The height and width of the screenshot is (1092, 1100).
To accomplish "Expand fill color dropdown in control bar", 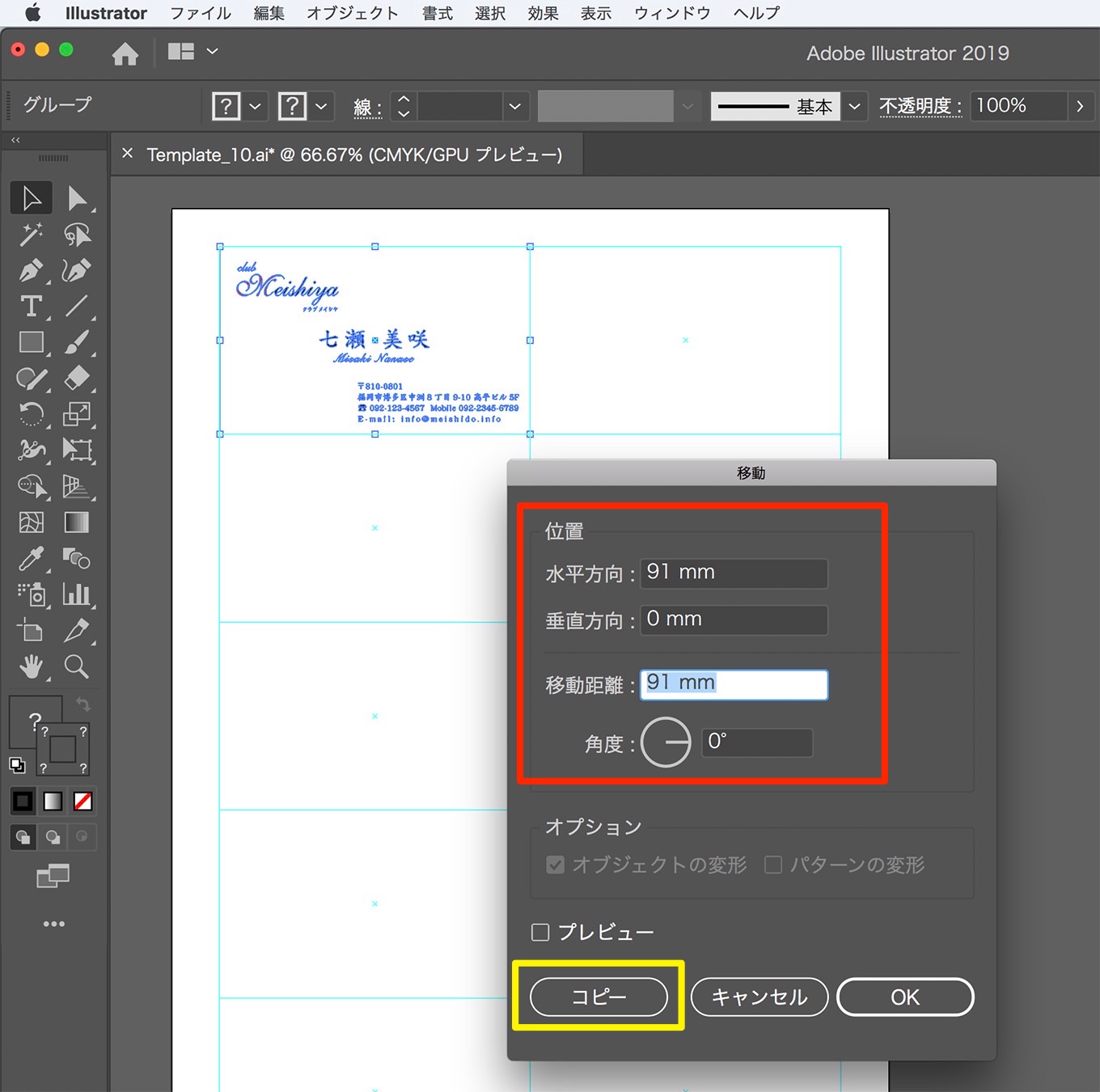I will [x=255, y=106].
